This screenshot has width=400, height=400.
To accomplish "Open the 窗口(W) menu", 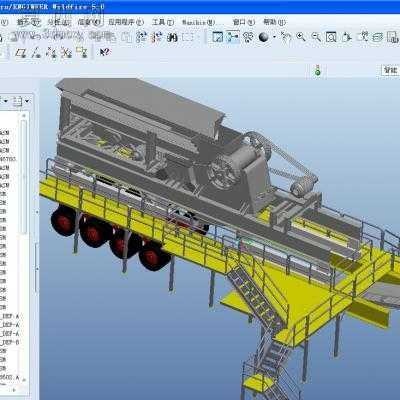I will tap(244, 22).
